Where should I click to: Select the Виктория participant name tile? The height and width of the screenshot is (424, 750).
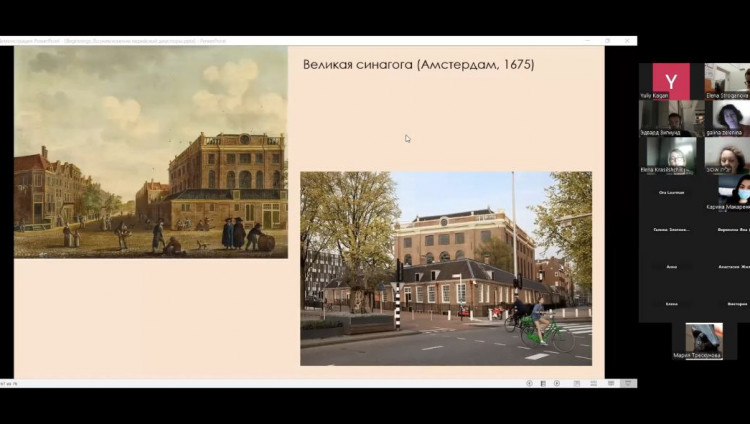coord(727,304)
